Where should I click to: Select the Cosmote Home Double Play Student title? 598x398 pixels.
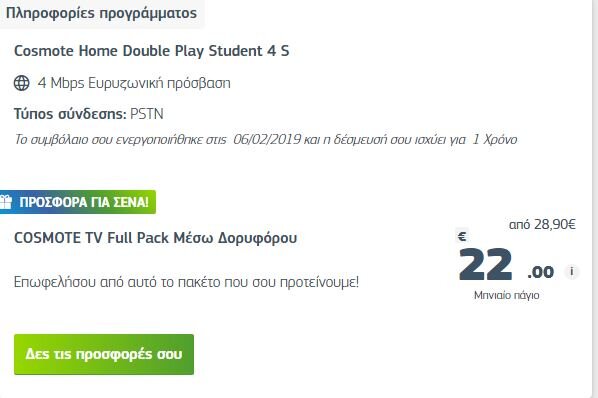(x=151, y=51)
